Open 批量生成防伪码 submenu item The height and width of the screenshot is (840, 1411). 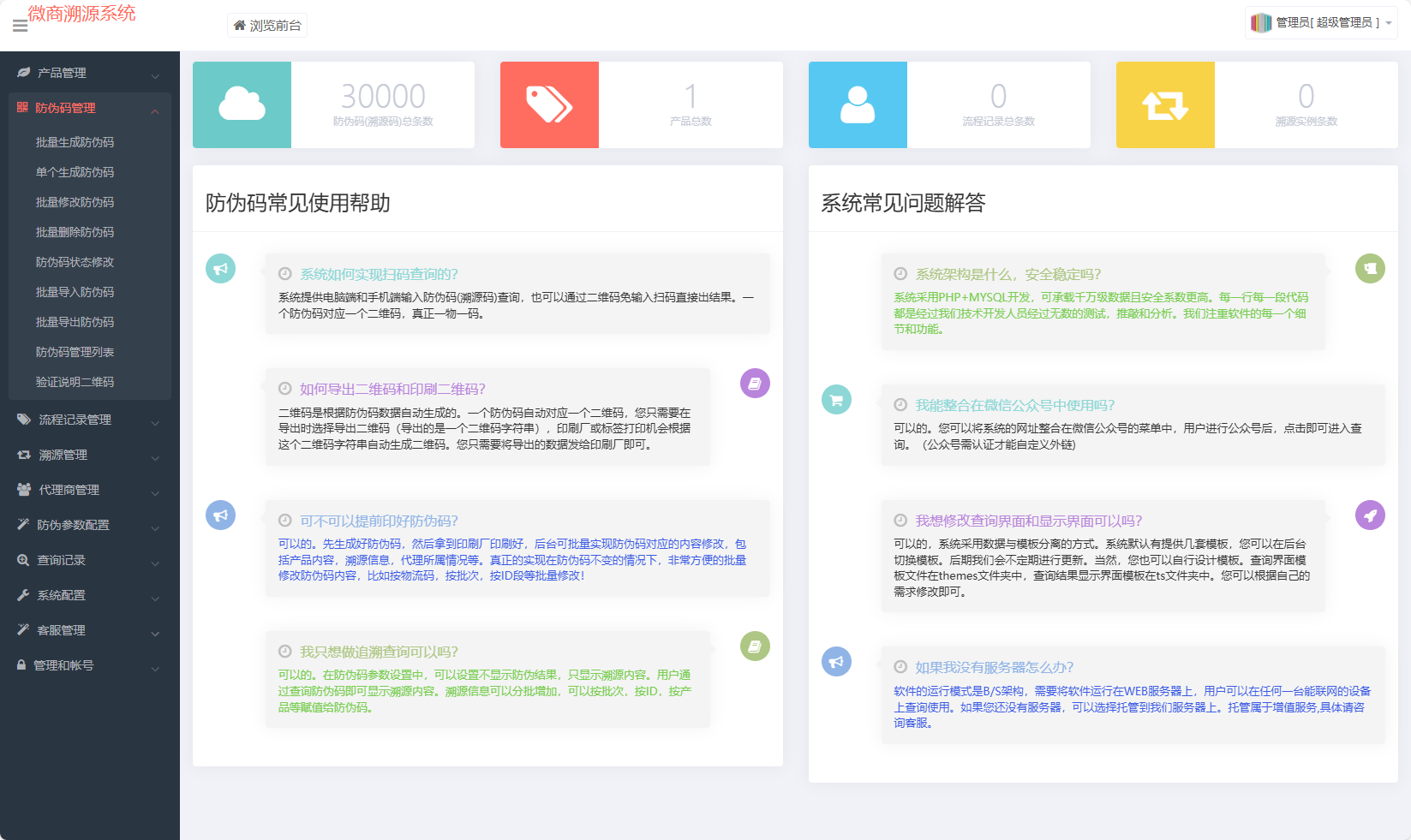(x=75, y=142)
